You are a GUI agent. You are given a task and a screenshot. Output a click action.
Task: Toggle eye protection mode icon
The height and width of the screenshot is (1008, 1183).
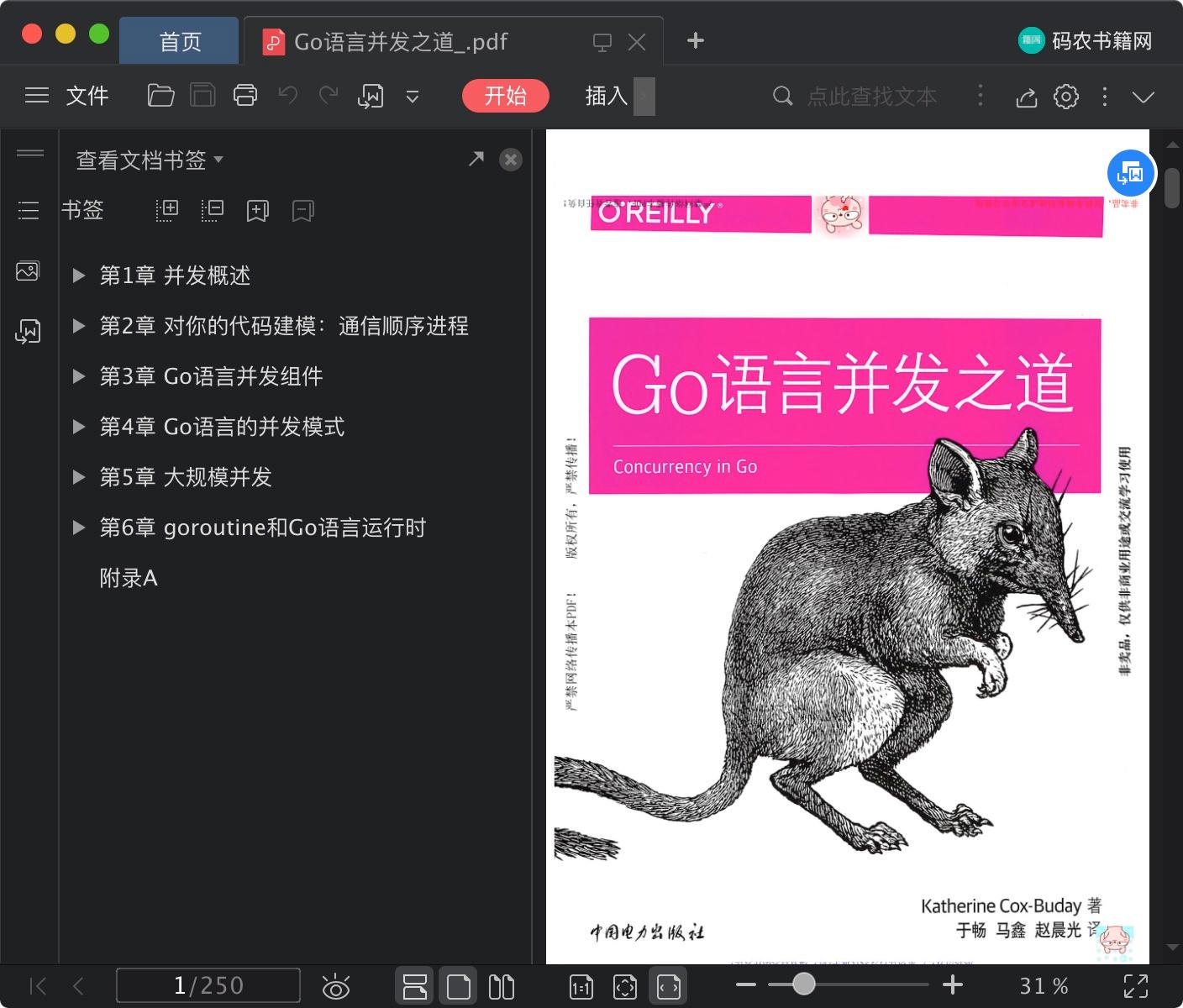(x=335, y=986)
